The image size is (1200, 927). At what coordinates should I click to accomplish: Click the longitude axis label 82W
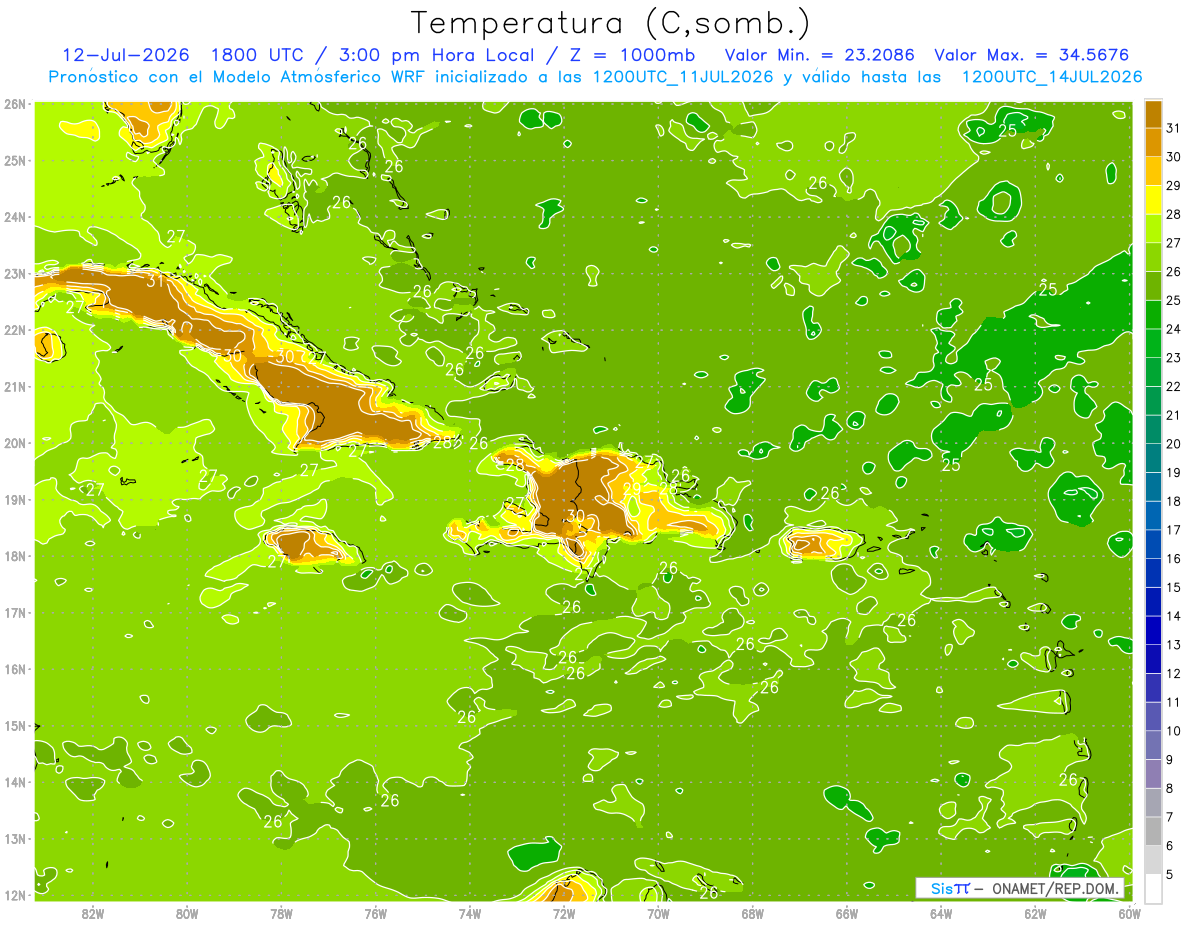click(x=93, y=913)
